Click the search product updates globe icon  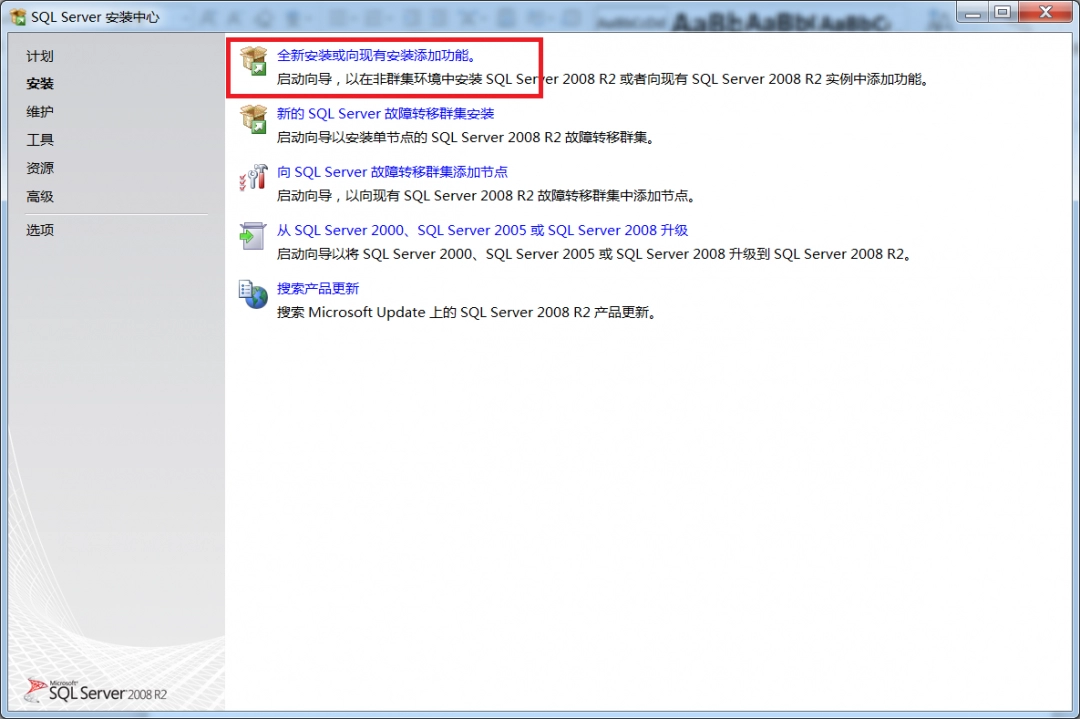coord(253,294)
